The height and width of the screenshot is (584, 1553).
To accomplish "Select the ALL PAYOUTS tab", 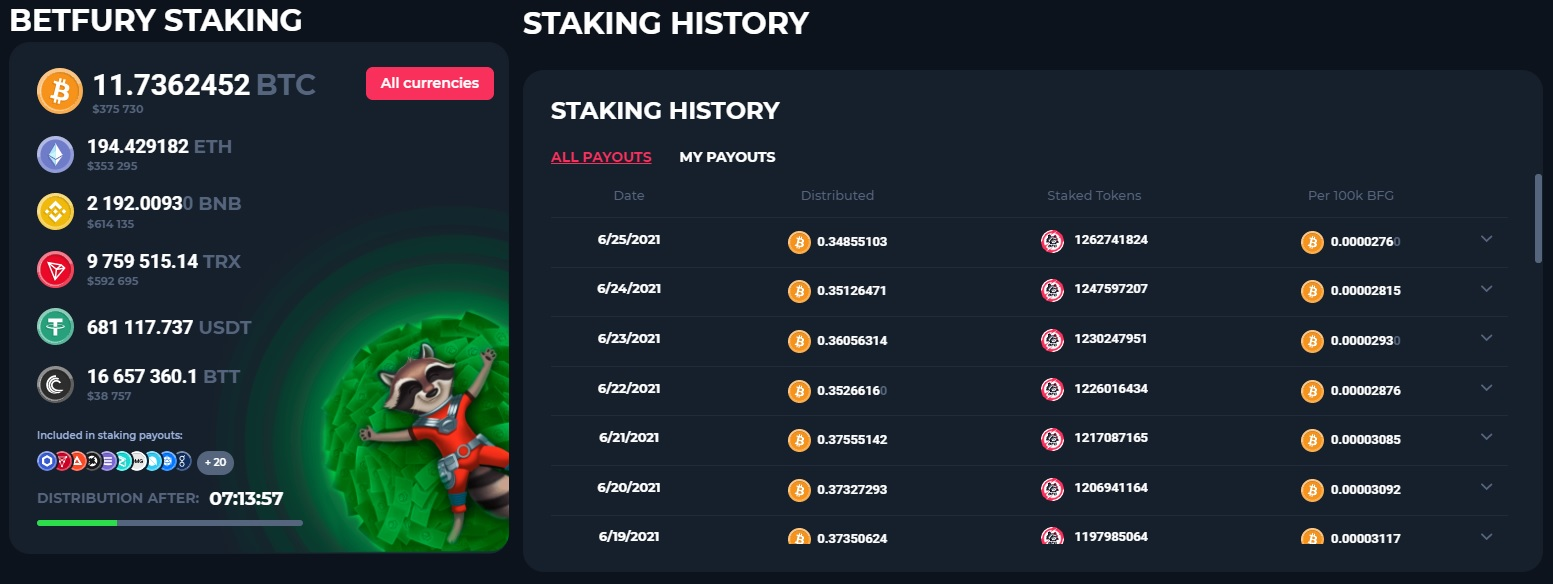I will (x=601, y=157).
